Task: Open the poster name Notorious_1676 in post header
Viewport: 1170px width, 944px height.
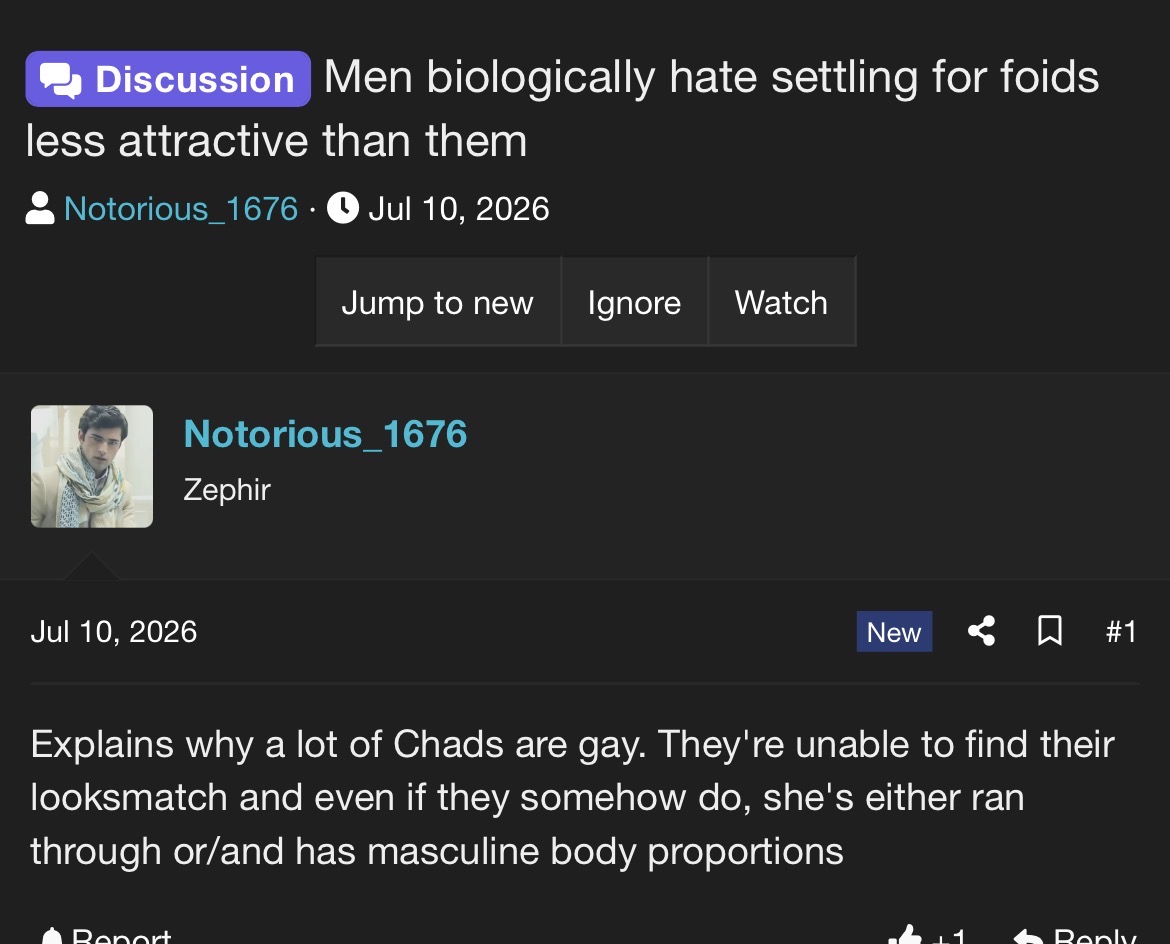Action: [x=325, y=434]
